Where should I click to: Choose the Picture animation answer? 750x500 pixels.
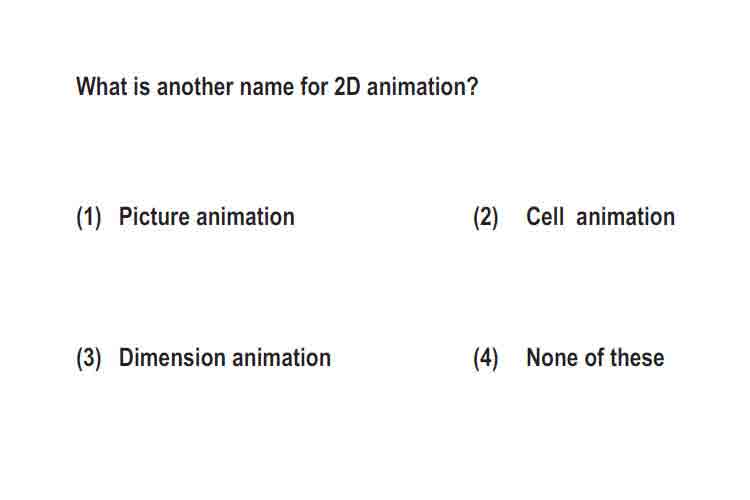[207, 217]
